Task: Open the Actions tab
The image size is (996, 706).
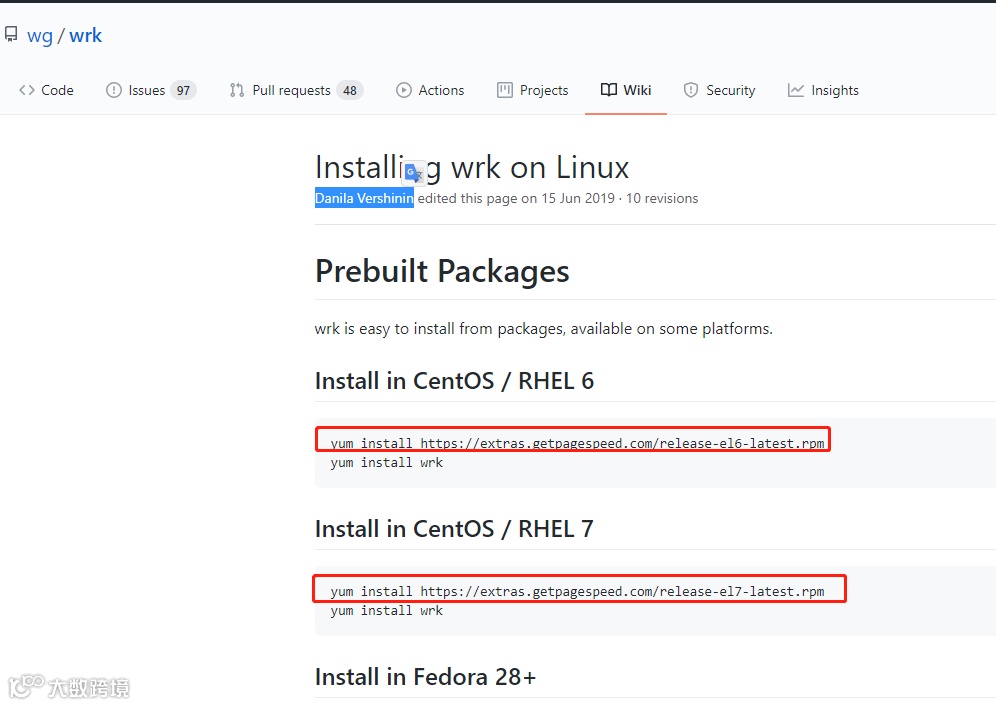Action: (430, 90)
